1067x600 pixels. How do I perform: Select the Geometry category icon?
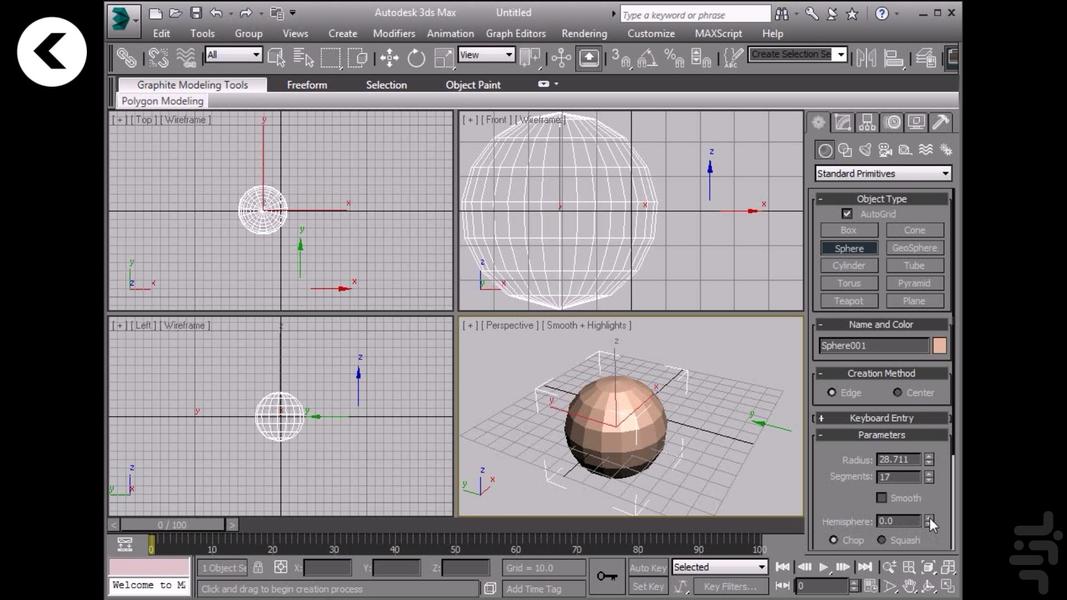click(825, 149)
